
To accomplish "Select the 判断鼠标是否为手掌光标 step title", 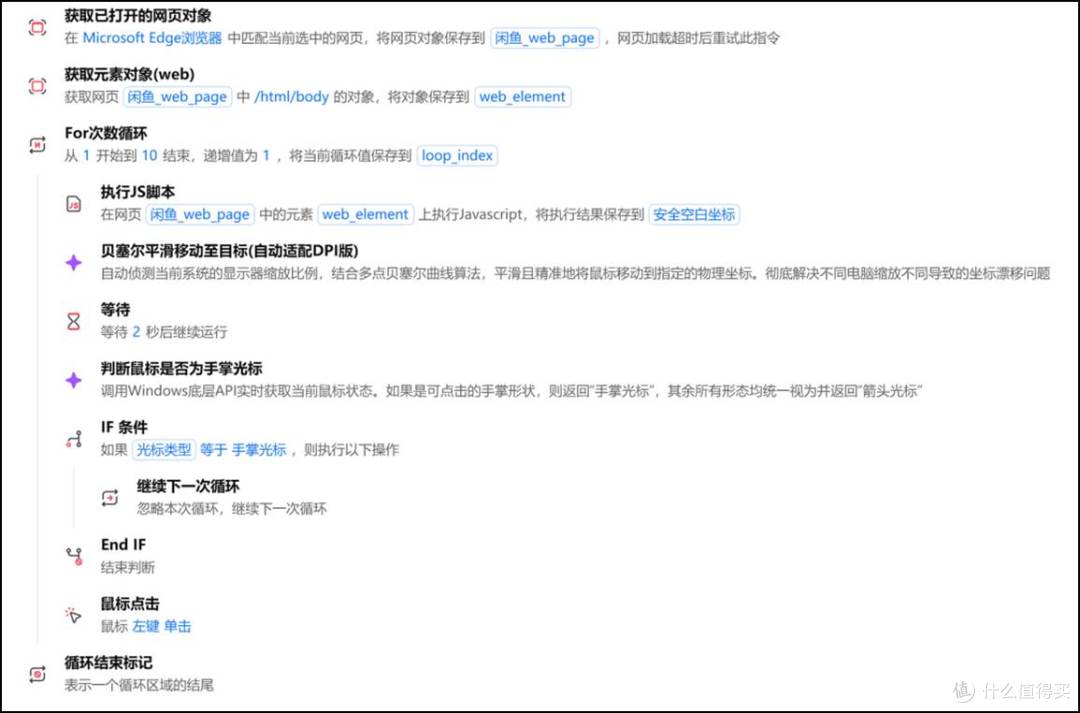I will click(x=181, y=369).
